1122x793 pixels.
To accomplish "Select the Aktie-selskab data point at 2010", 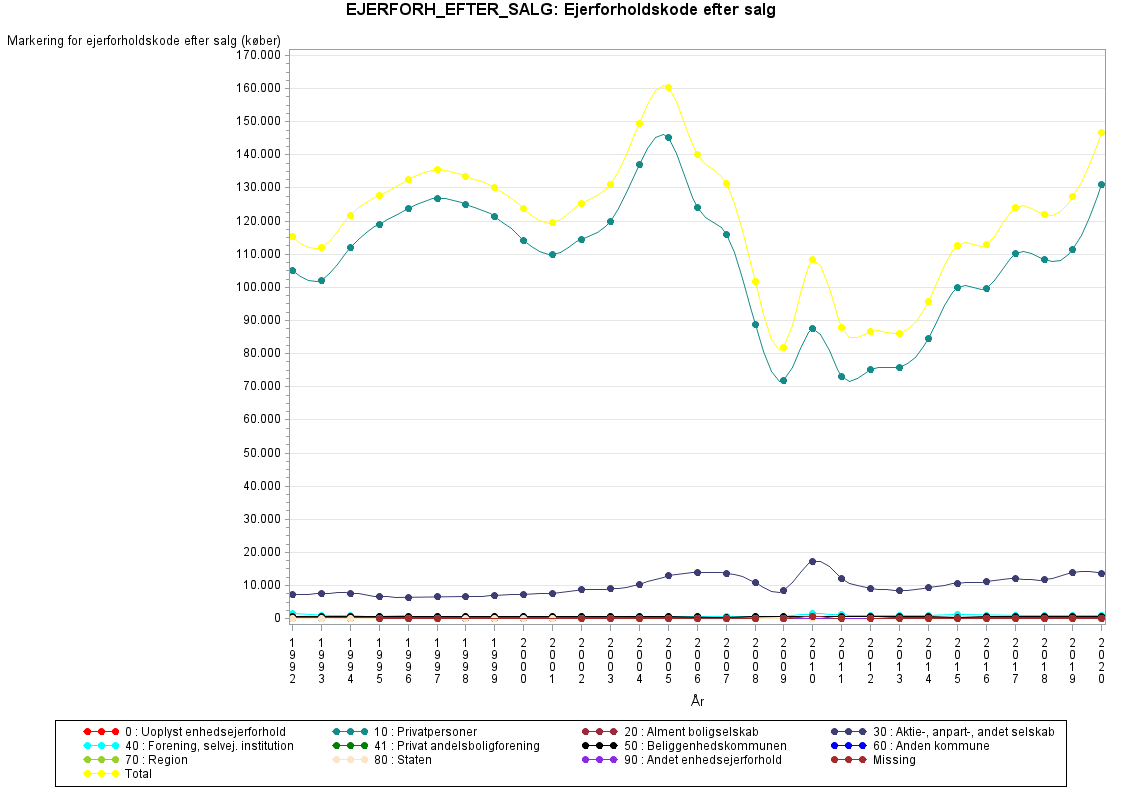I will [812, 561].
